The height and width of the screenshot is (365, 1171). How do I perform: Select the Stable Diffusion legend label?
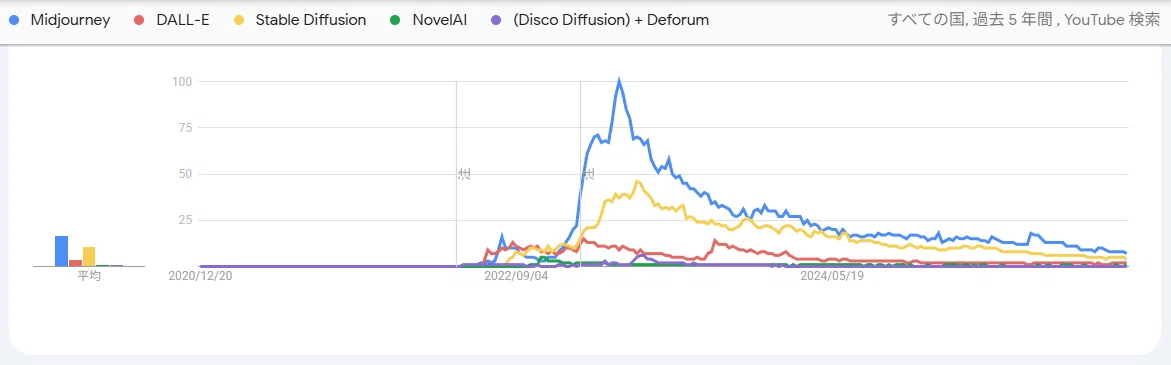pos(311,20)
